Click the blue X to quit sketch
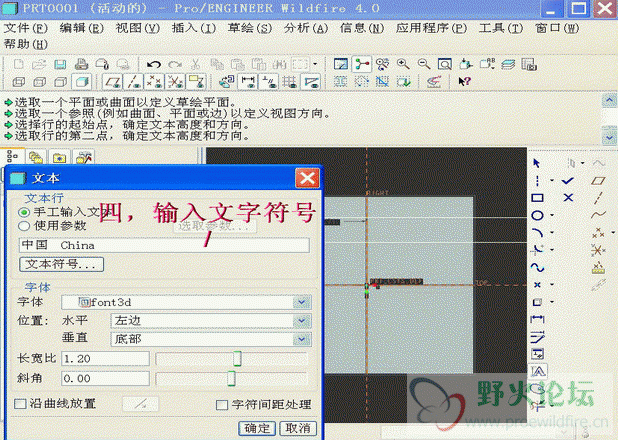This screenshot has width=618, height=440. [x=568, y=198]
